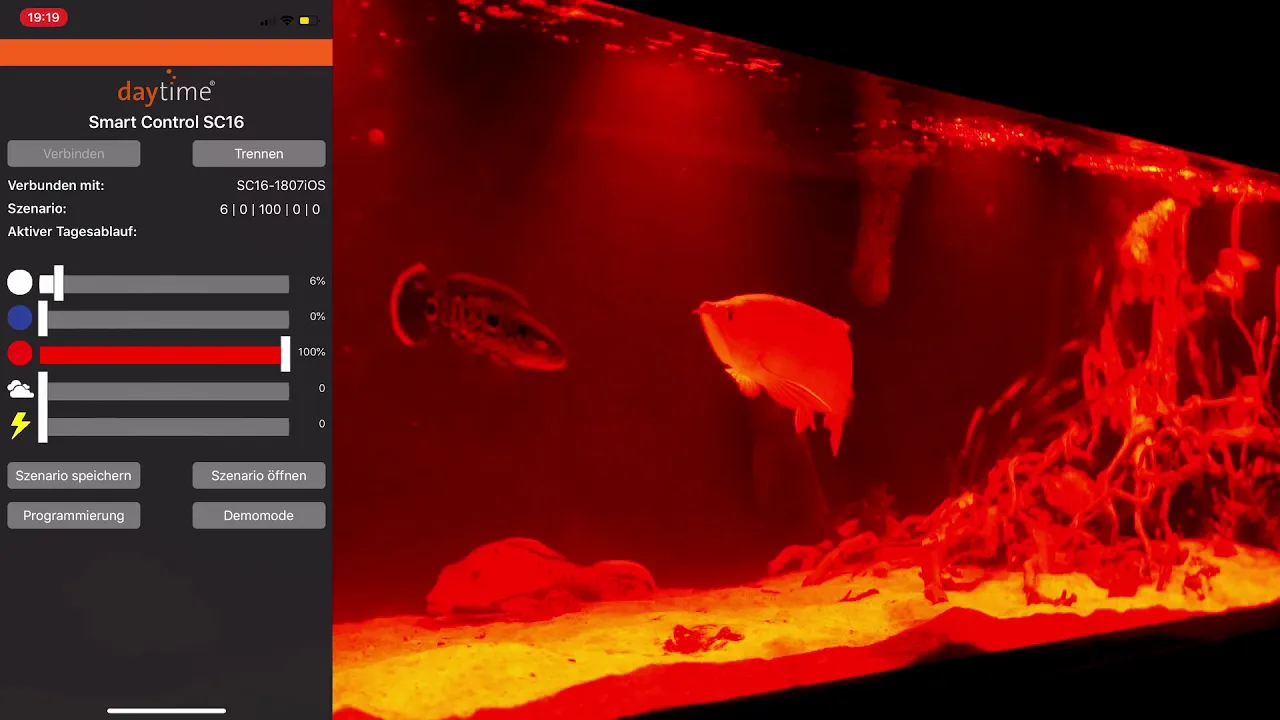Click the lightning intensity slider track

click(x=164, y=427)
